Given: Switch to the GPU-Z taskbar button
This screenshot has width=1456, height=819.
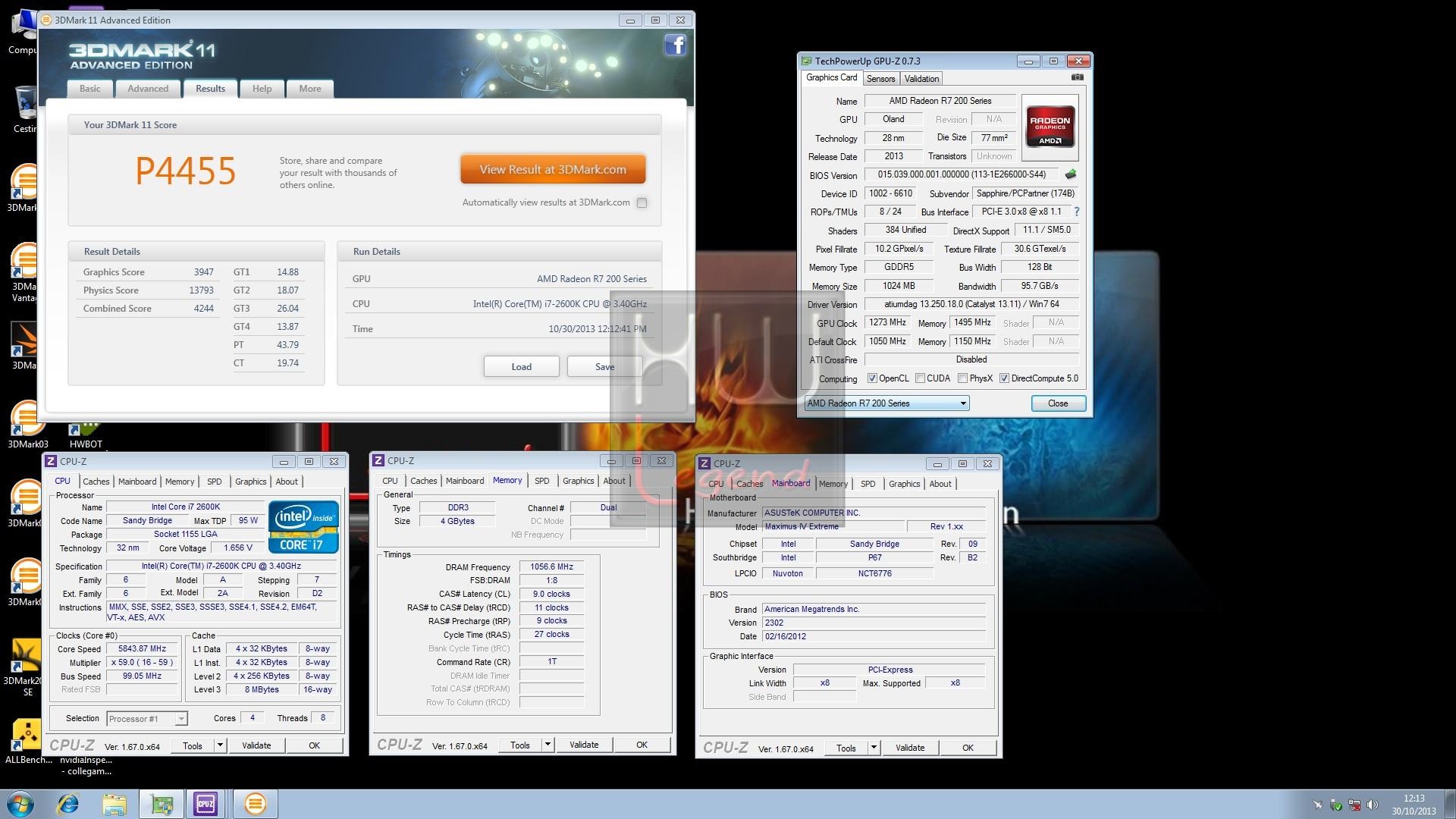Looking at the screenshot, I should click(162, 804).
